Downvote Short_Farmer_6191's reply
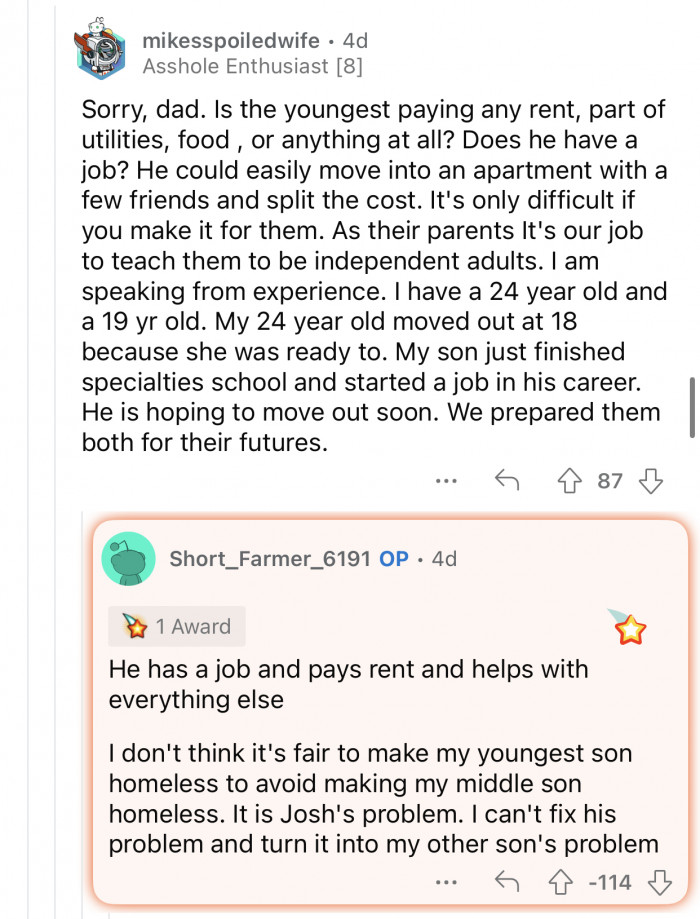Image resolution: width=700 pixels, height=919 pixels. (x=657, y=882)
